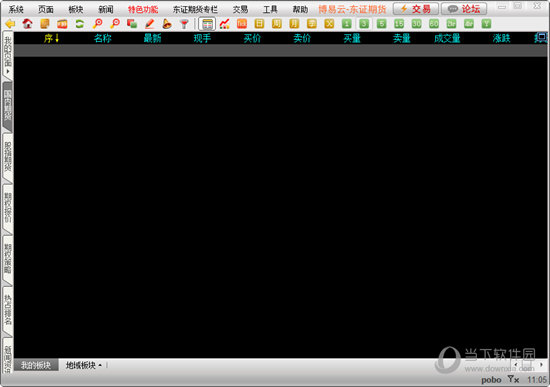Viewport: 550px width, 387px height.
Task: Click the first red magnifier icon
Action: click(97, 24)
